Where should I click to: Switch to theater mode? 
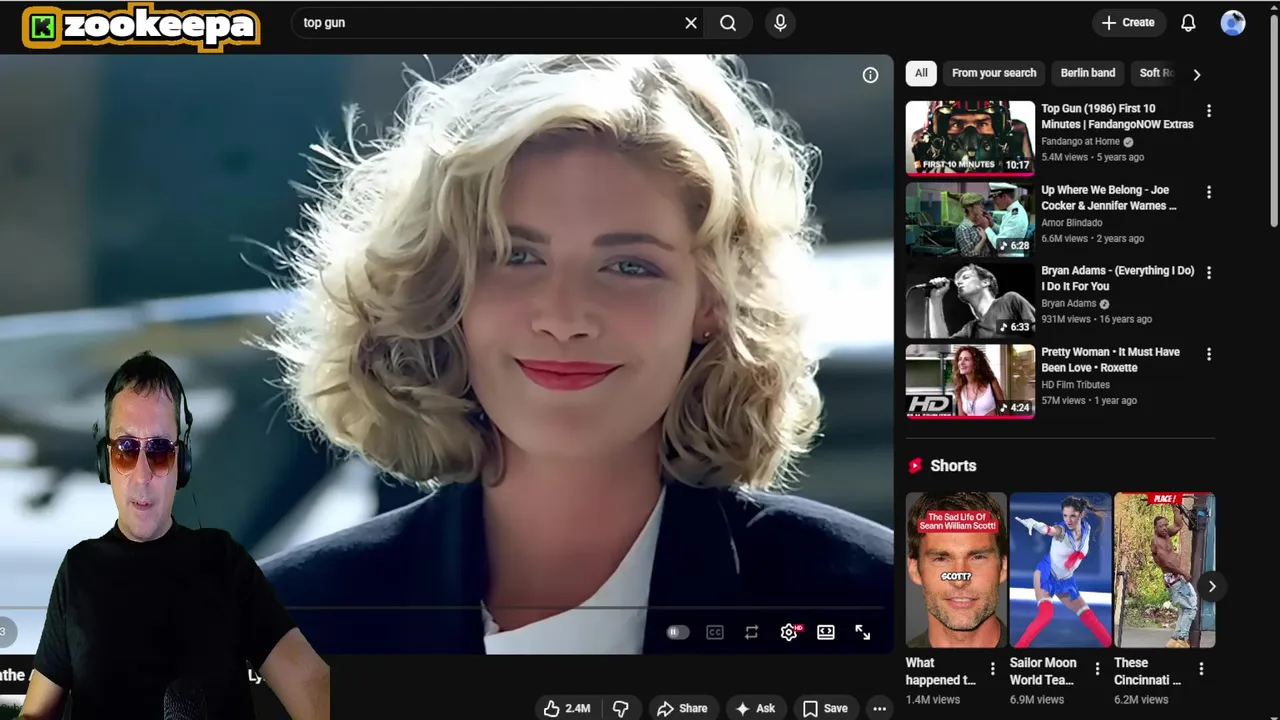coord(826,632)
